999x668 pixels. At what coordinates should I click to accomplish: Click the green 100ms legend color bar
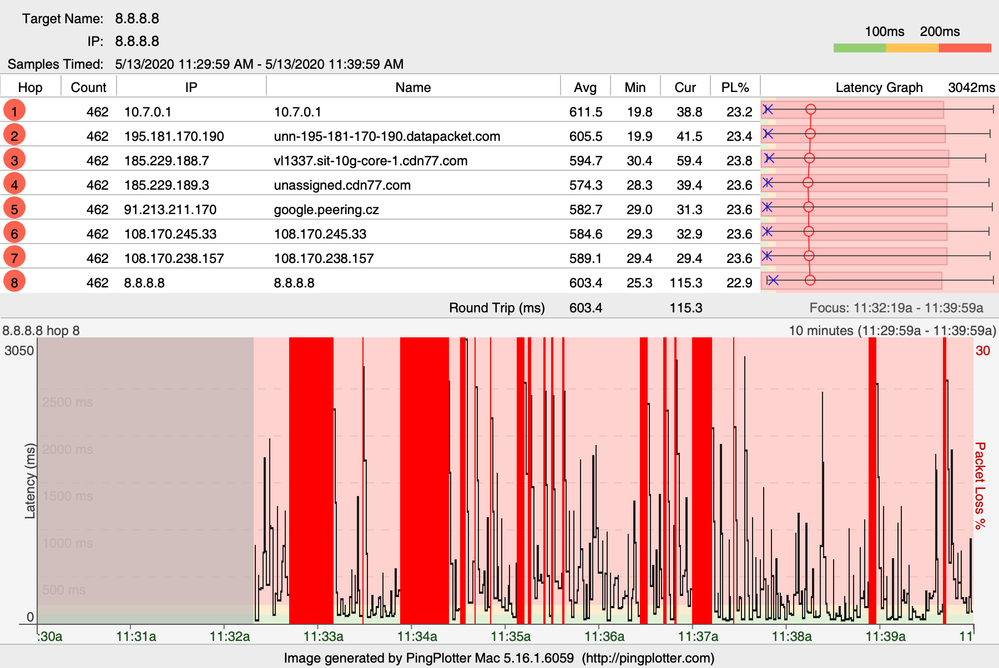(x=859, y=48)
